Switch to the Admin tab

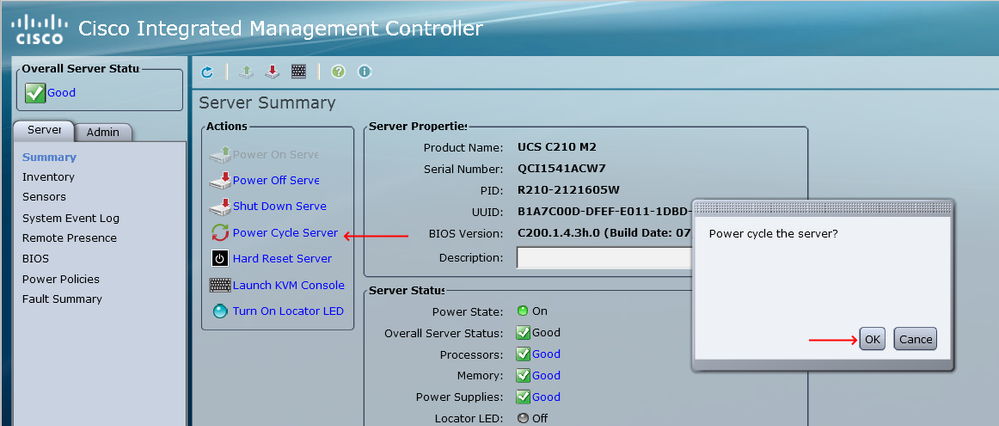point(103,132)
